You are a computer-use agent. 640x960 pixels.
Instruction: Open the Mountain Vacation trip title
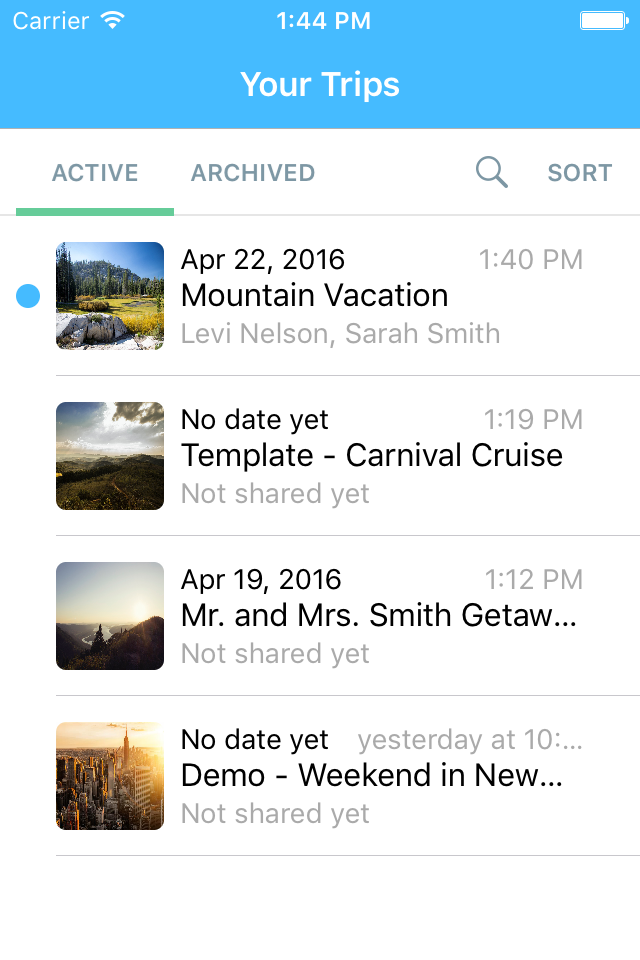315,296
